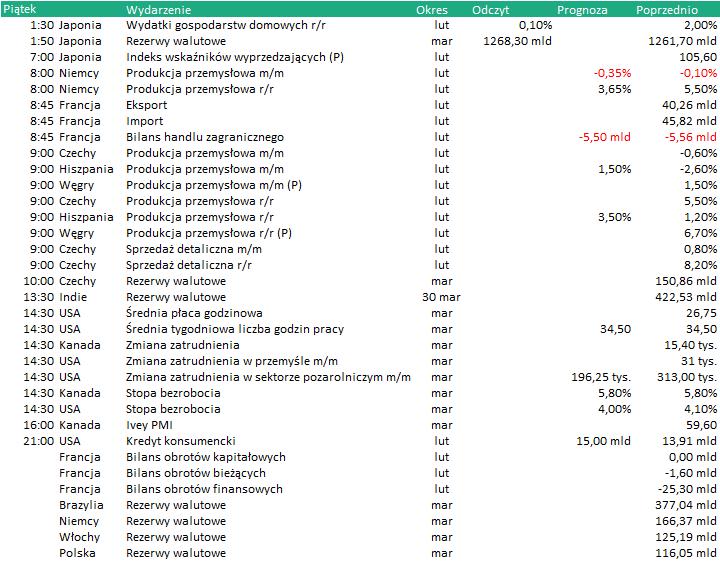720x561 pixels.
Task: Click the red value '-5,56 mld'
Action: coord(691,137)
